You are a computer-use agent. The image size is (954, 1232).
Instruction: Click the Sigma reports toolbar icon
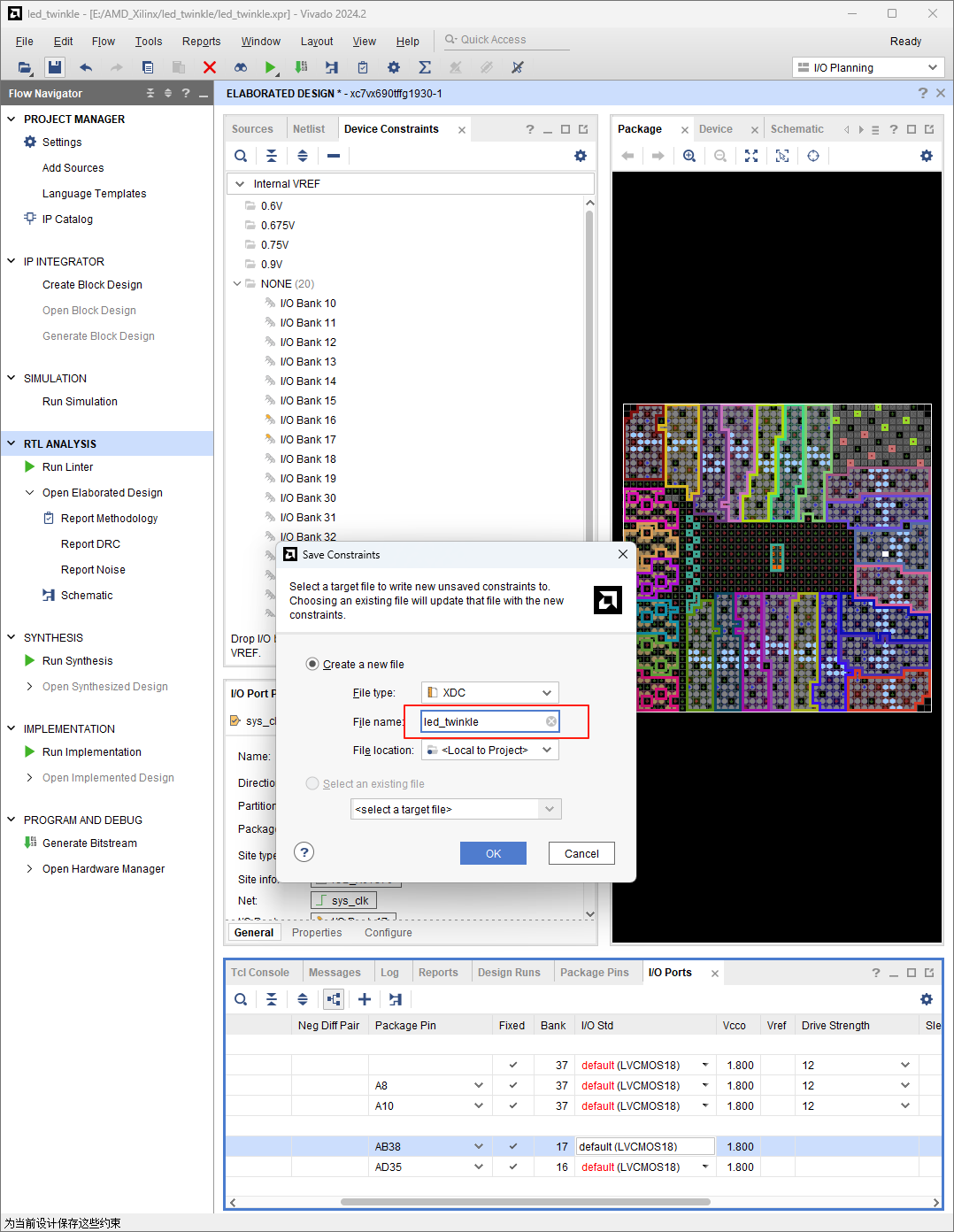point(425,67)
